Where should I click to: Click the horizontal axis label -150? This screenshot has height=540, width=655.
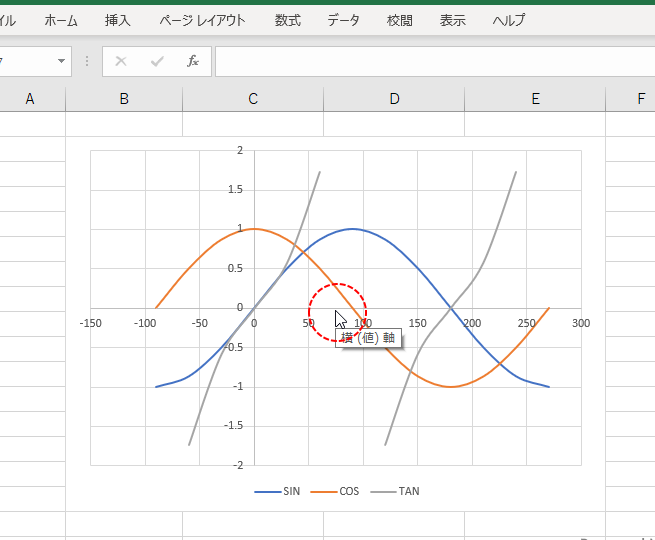coord(91,323)
